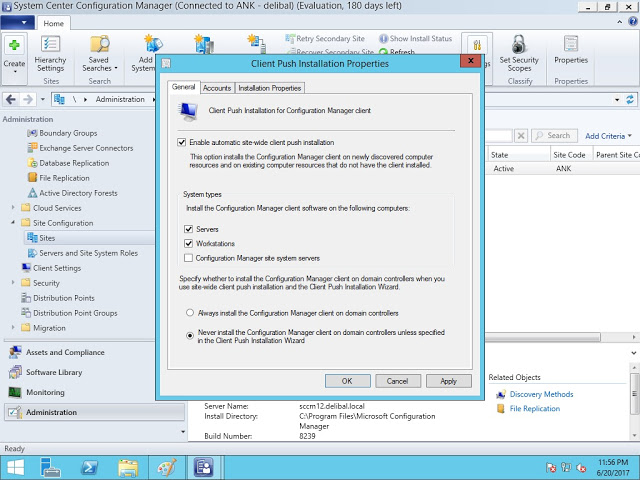The image size is (640, 480).
Task: Select Always install on domain controllers option
Action: tap(189, 313)
